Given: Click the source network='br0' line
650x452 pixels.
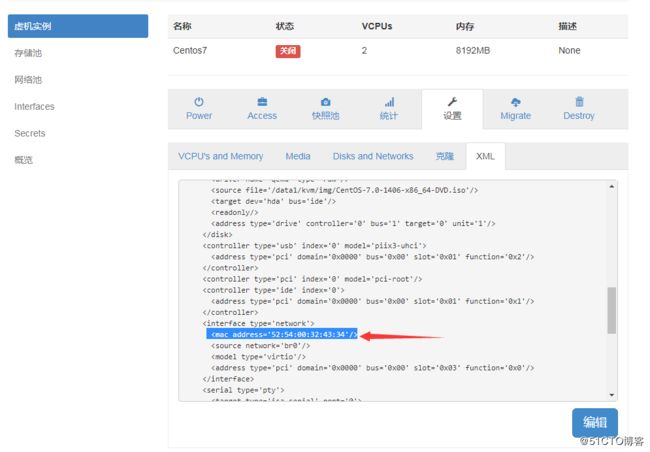Looking at the screenshot, I should 260,345.
